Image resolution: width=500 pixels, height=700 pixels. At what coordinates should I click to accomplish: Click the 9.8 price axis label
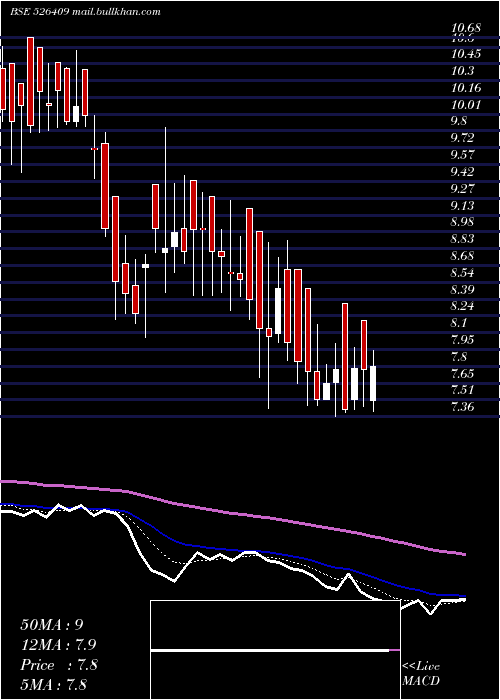(x=459, y=121)
